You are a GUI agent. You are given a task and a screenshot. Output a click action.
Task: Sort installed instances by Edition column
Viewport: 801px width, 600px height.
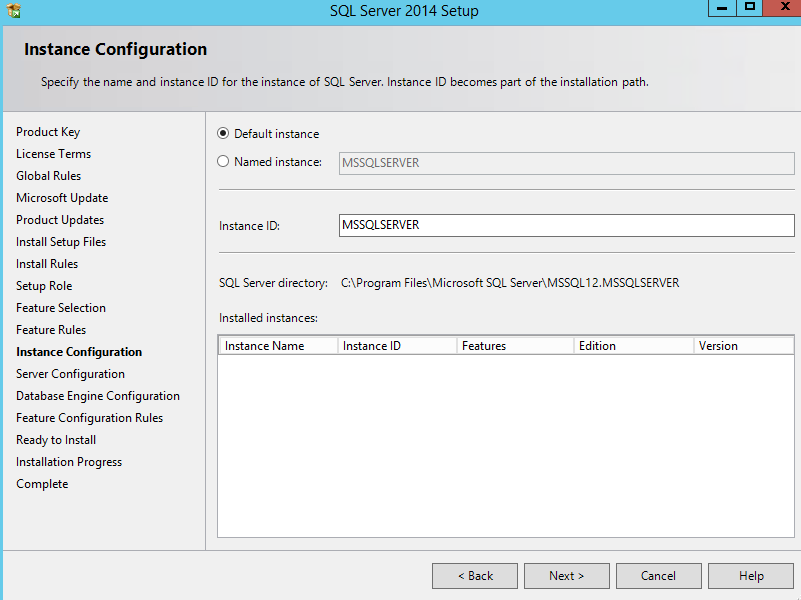[x=632, y=346]
